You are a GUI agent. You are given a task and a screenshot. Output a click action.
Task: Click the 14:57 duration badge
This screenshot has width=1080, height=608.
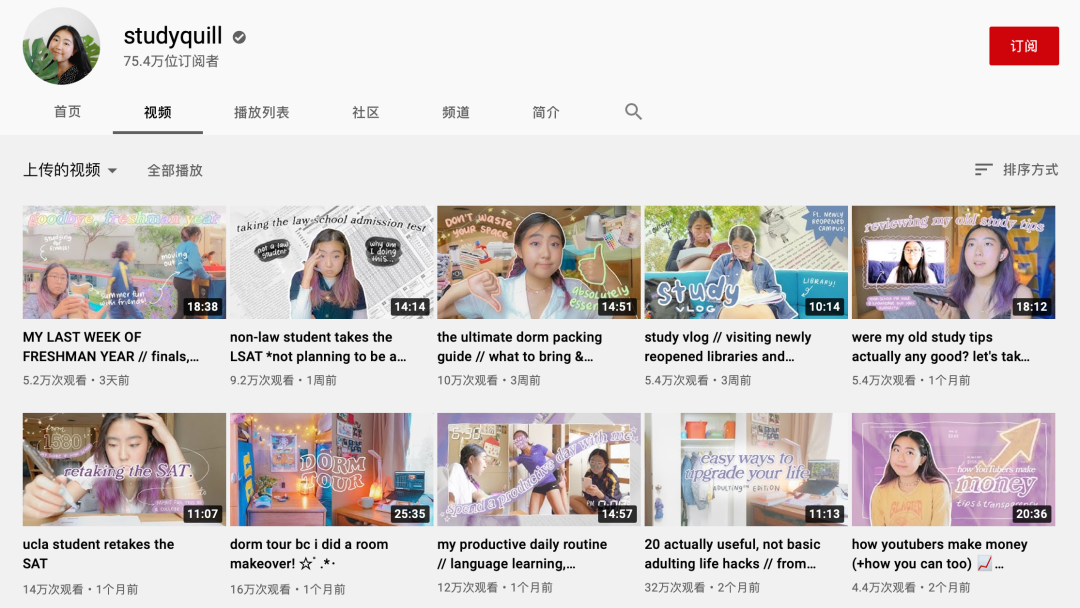(x=616, y=514)
